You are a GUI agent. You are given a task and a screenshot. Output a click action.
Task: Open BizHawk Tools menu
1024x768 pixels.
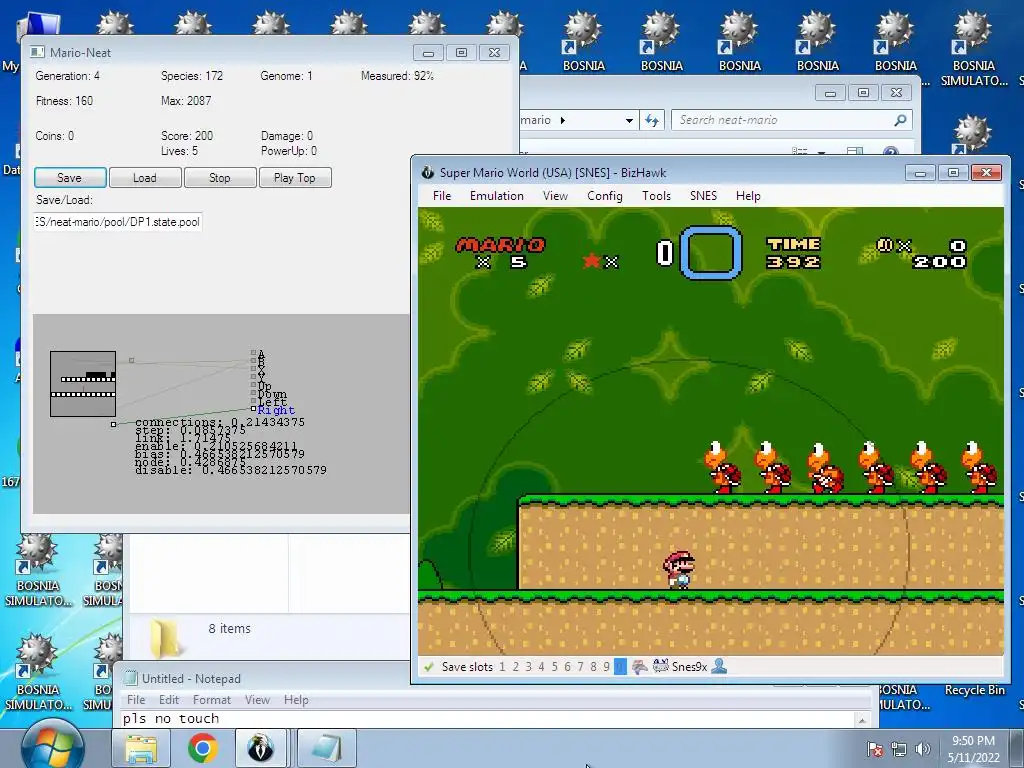point(656,196)
